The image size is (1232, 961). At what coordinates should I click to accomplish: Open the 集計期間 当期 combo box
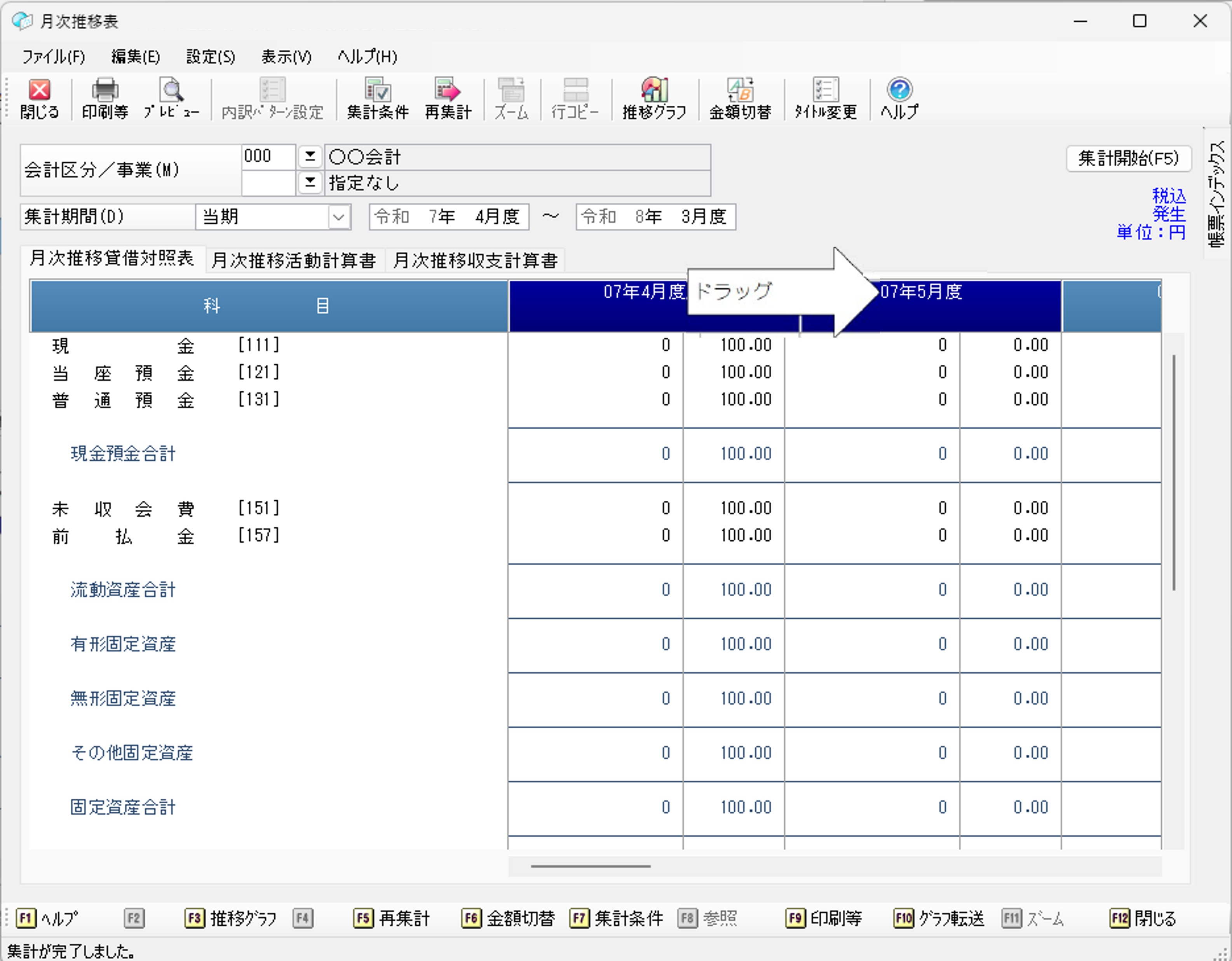tap(338, 217)
